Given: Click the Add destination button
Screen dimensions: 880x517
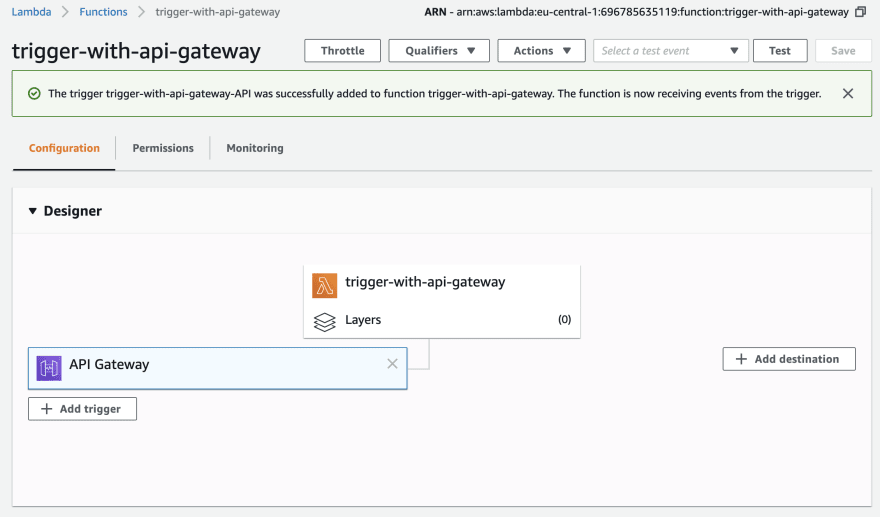Looking at the screenshot, I should coord(789,359).
